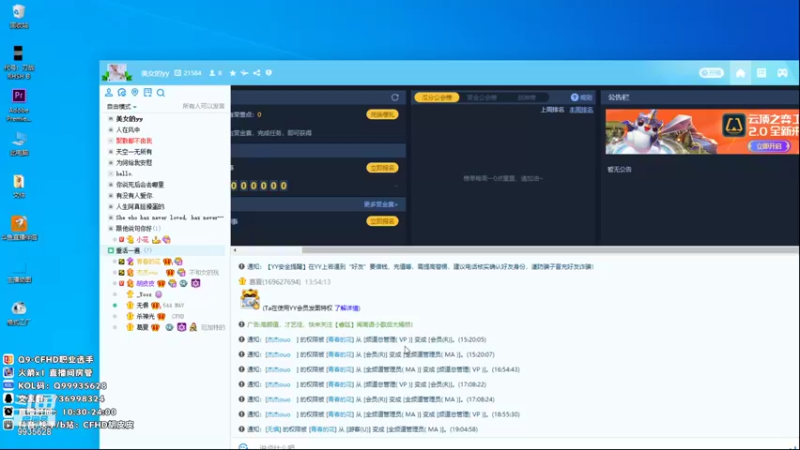The height and width of the screenshot is (450, 800).
Task: Click the scrollbar left arrow under the panel
Action: [235, 250]
